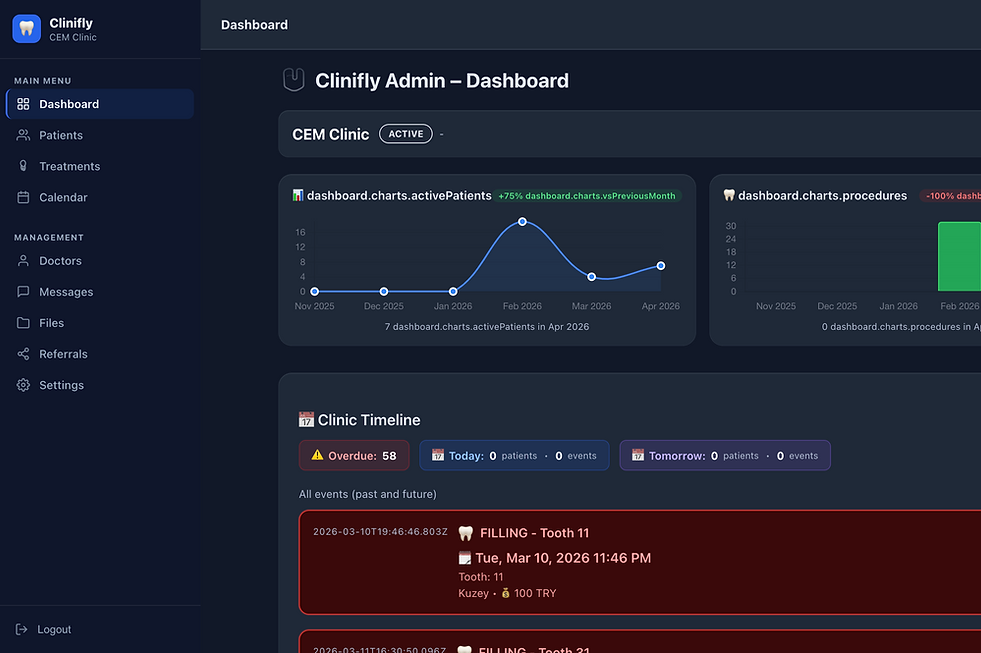The image size is (981, 653).
Task: Click patient name Kuzey in event card
Action: point(474,593)
